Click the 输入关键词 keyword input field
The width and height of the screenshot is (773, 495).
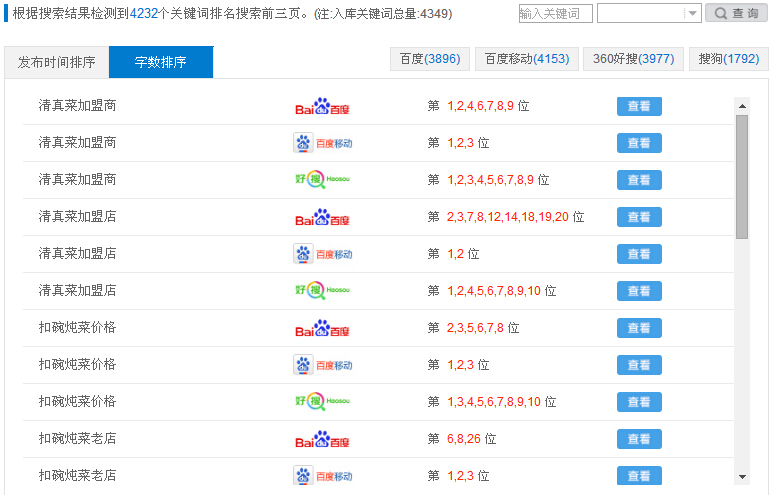(556, 13)
